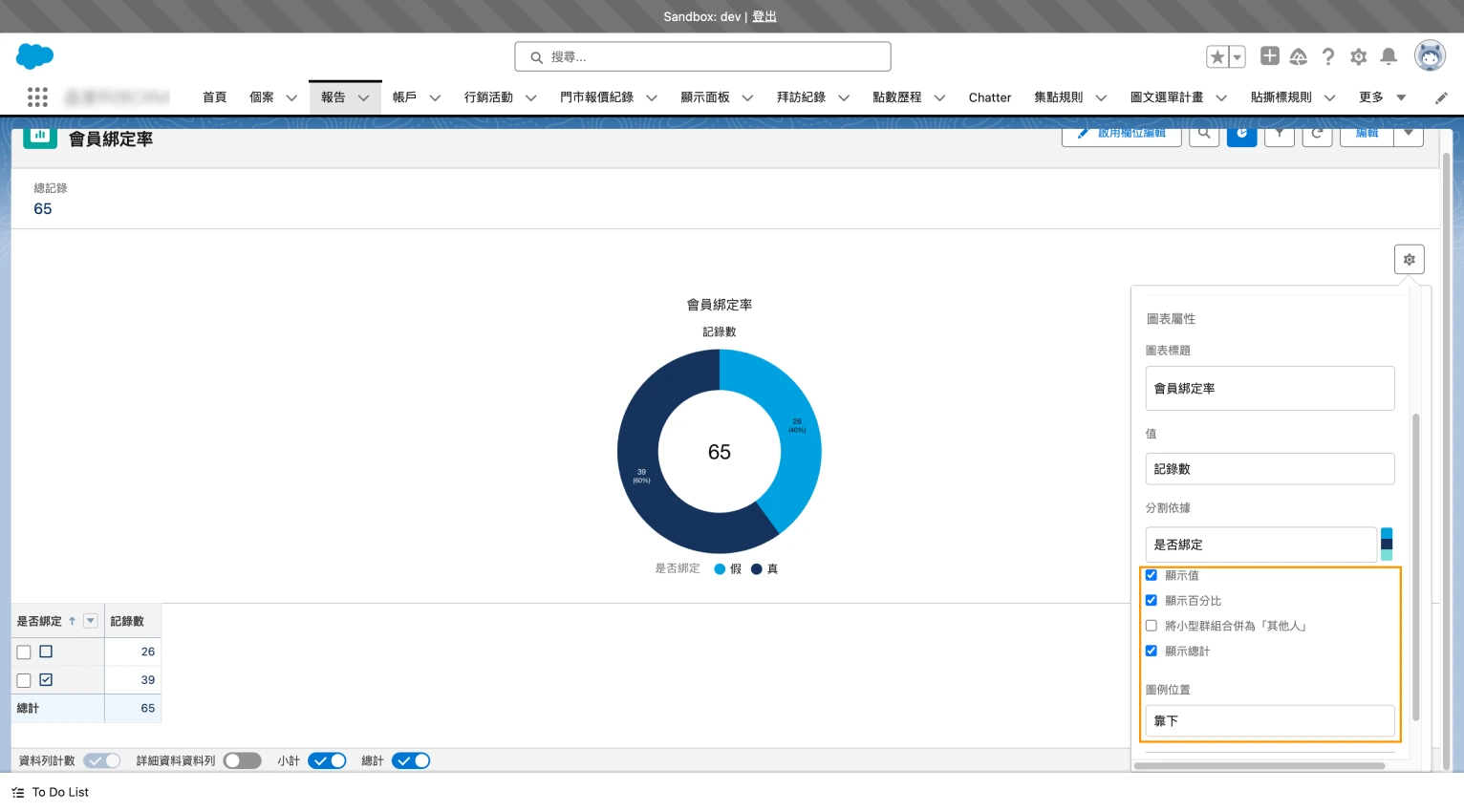Switch to the 首頁 tab
The image size is (1464, 812).
214,97
